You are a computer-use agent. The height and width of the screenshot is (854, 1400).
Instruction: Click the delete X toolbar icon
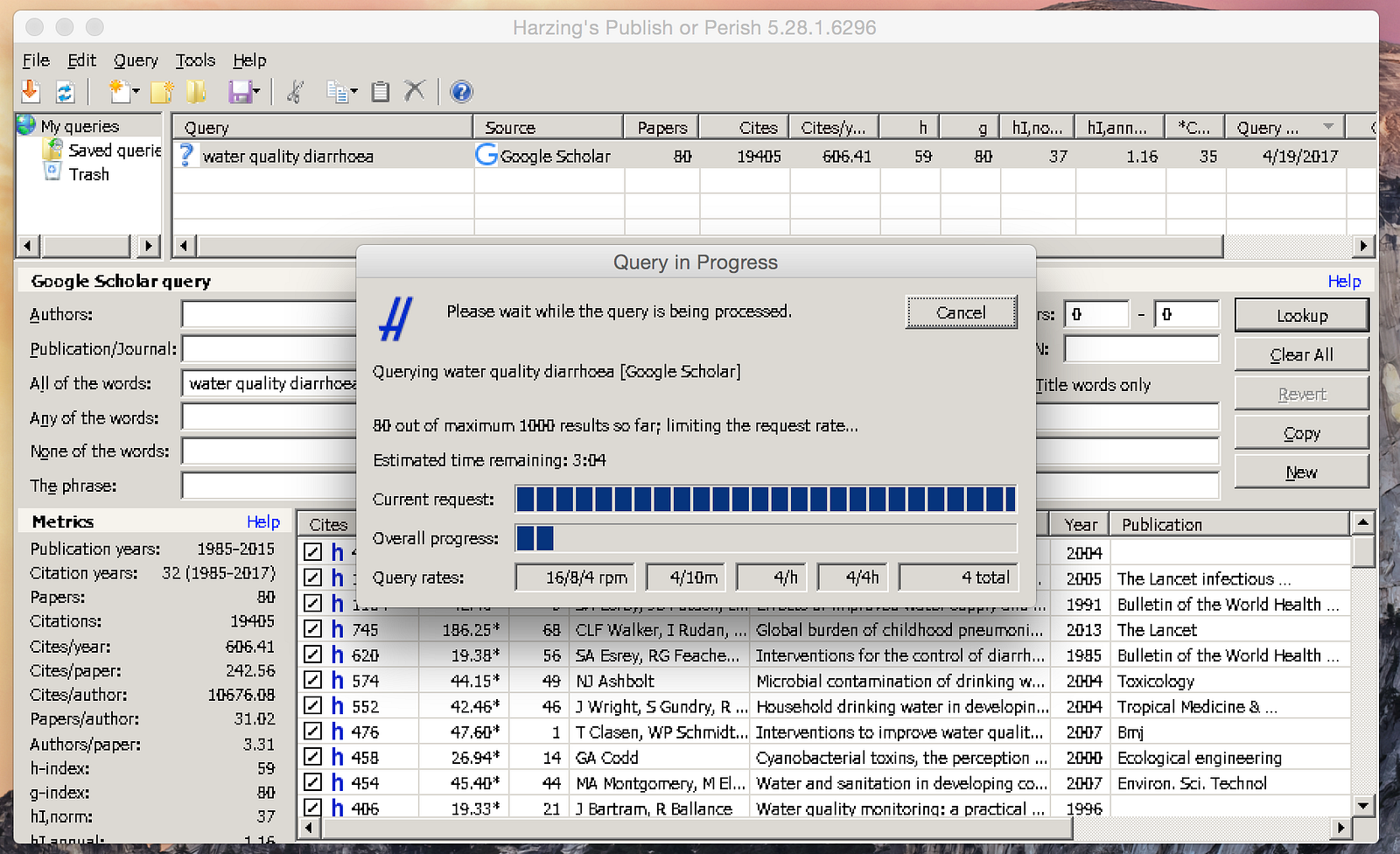point(415,90)
